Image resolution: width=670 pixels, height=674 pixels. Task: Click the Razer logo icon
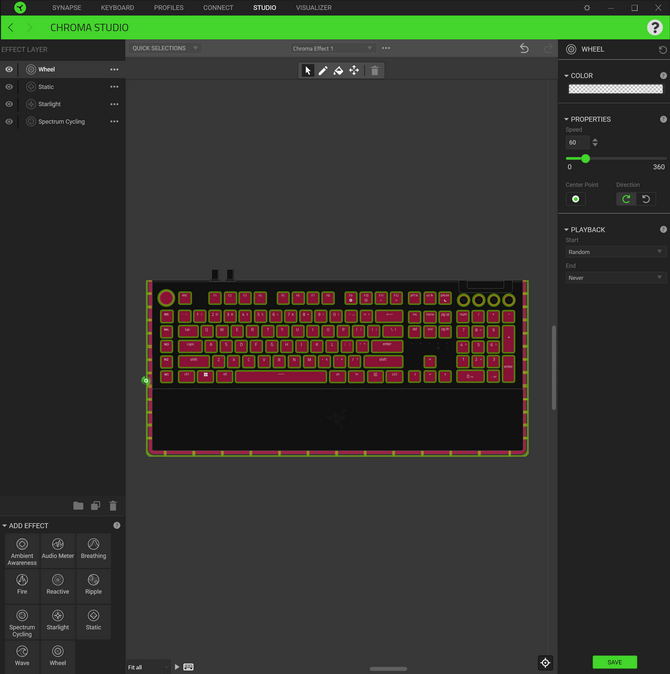20,7
